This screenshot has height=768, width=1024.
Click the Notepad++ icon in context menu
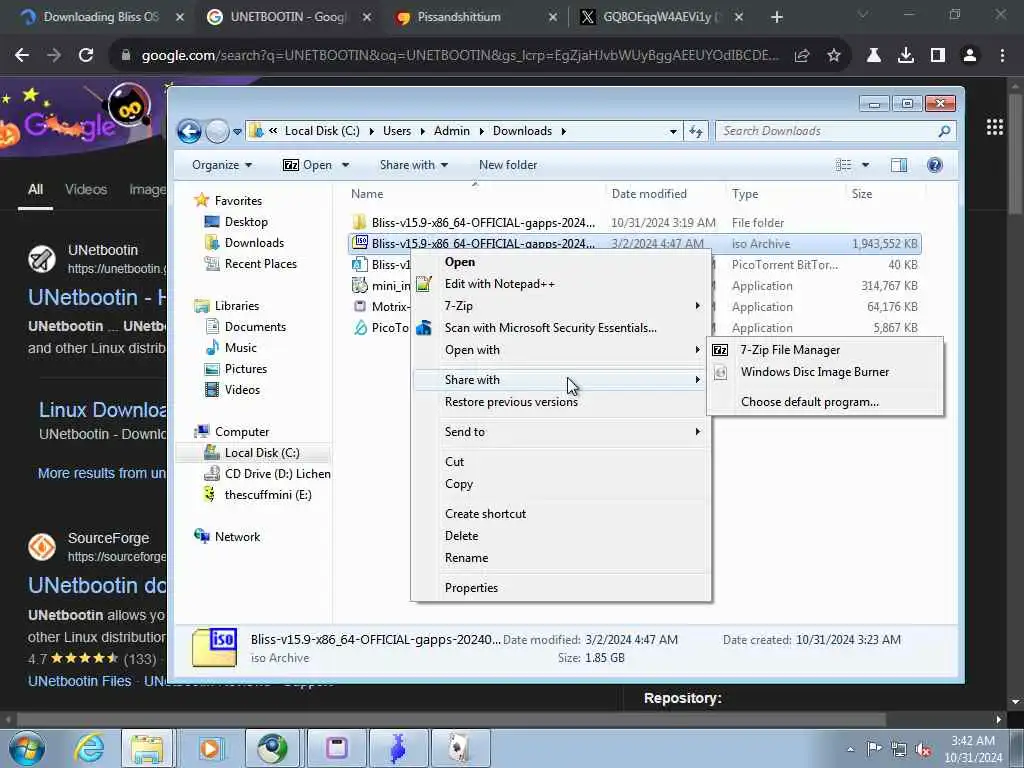pyautogui.click(x=424, y=284)
